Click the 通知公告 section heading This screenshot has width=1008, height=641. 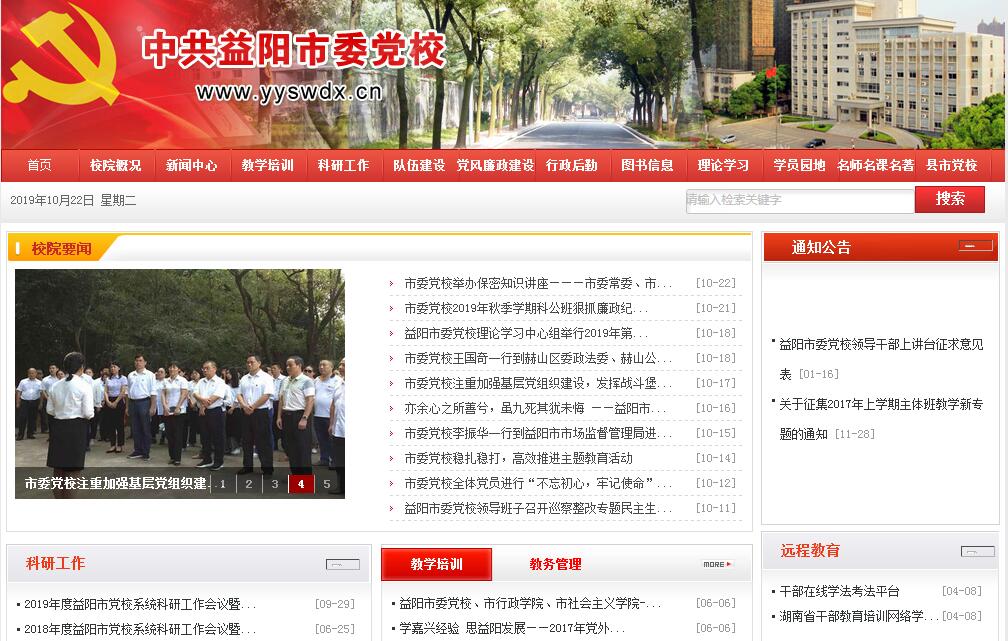[x=821, y=247]
